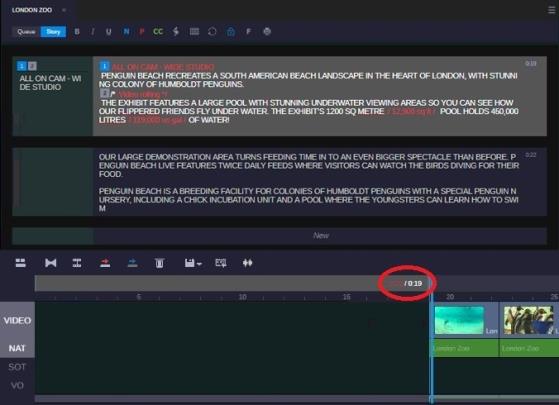The height and width of the screenshot is (405, 559).
Task: Open the LONDON ZOO tab dropdown arrow
Action: coord(64,10)
